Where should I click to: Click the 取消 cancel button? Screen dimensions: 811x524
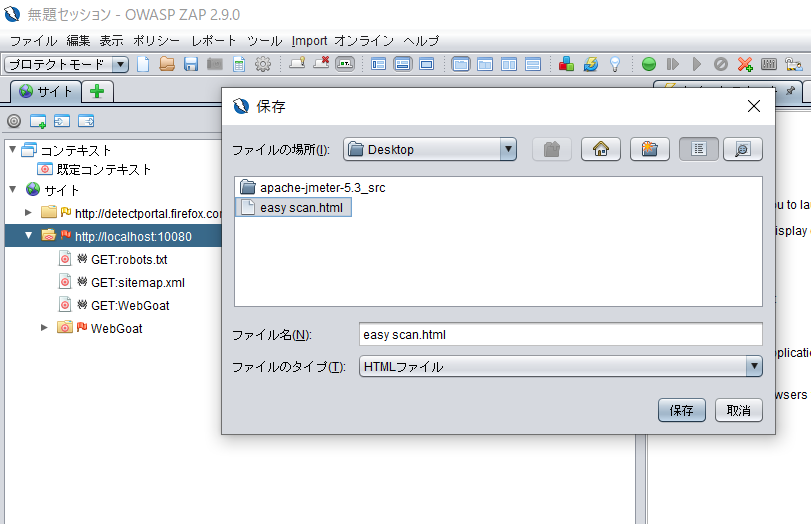tap(739, 410)
